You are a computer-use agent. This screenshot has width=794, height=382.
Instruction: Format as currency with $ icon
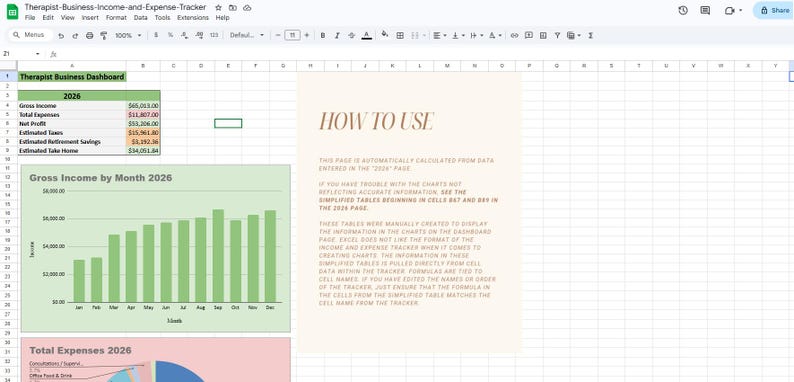coord(156,35)
